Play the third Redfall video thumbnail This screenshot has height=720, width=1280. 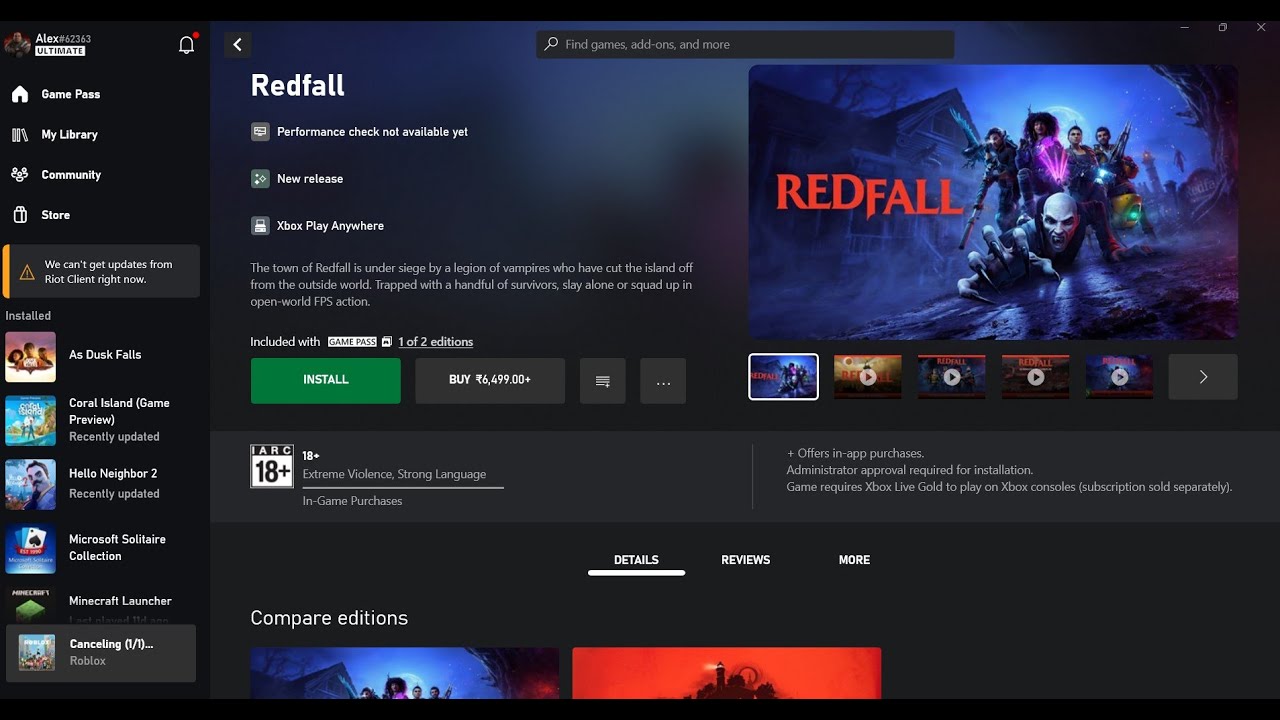(952, 377)
